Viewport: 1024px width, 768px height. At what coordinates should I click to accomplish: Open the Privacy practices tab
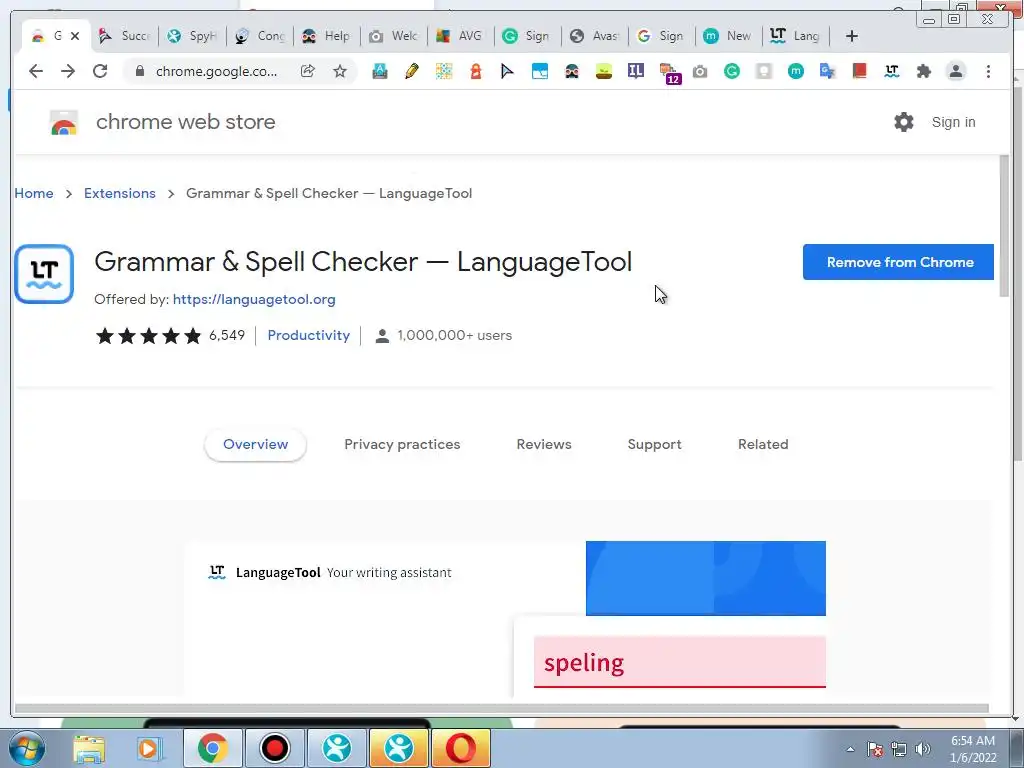click(x=402, y=444)
